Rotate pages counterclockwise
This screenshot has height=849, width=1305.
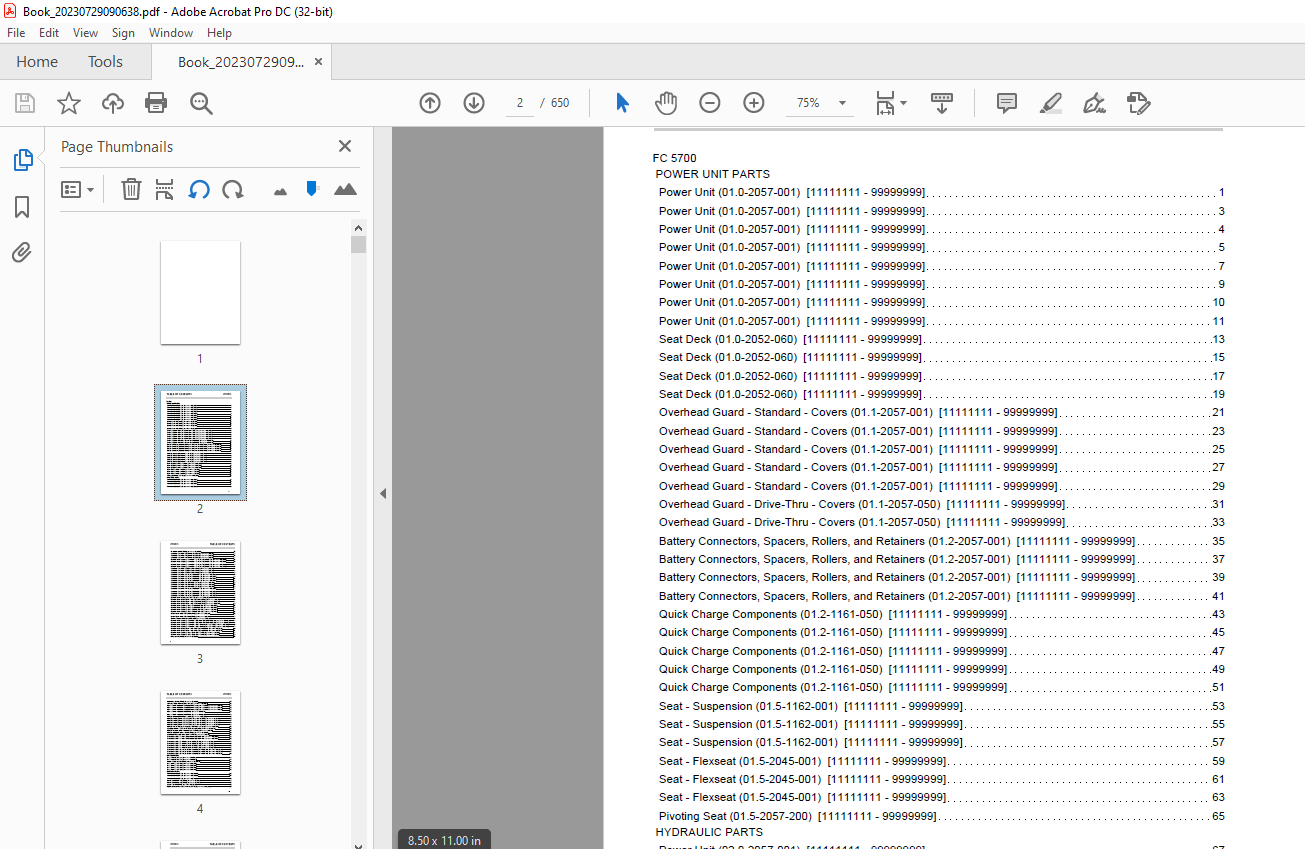199,189
